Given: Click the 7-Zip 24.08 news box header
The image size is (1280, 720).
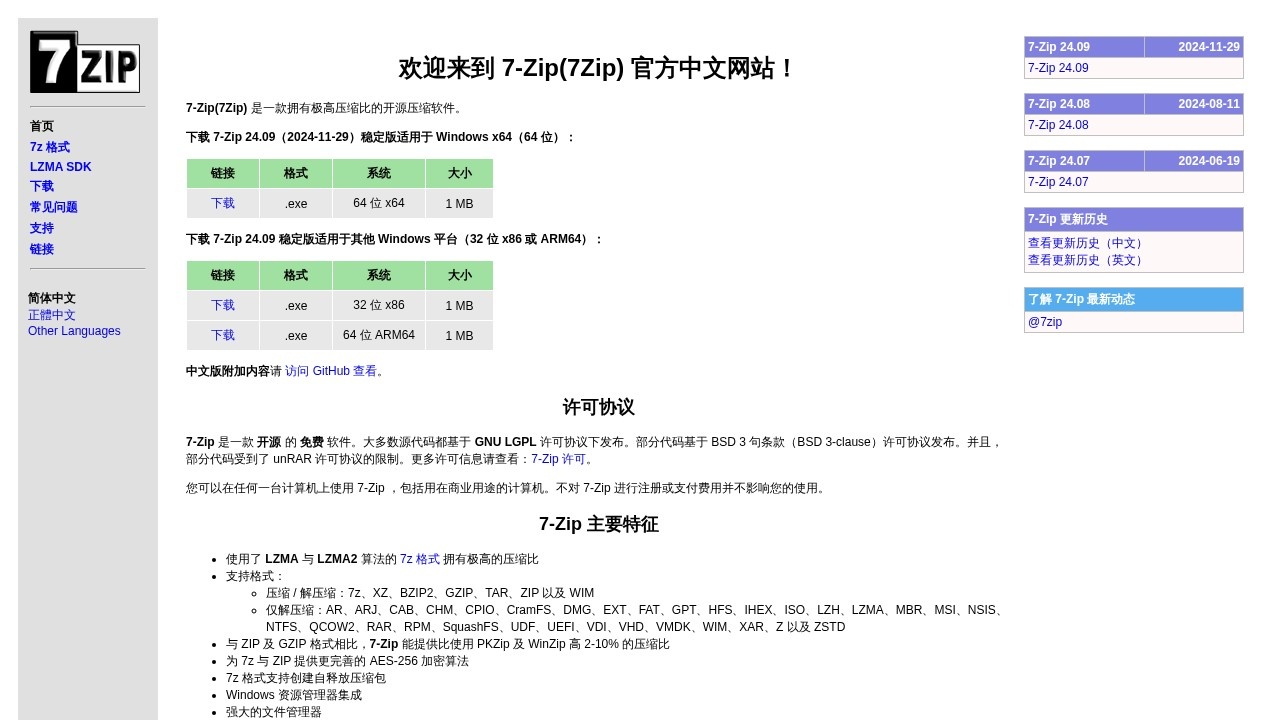Looking at the screenshot, I should pyautogui.click(x=1085, y=104).
